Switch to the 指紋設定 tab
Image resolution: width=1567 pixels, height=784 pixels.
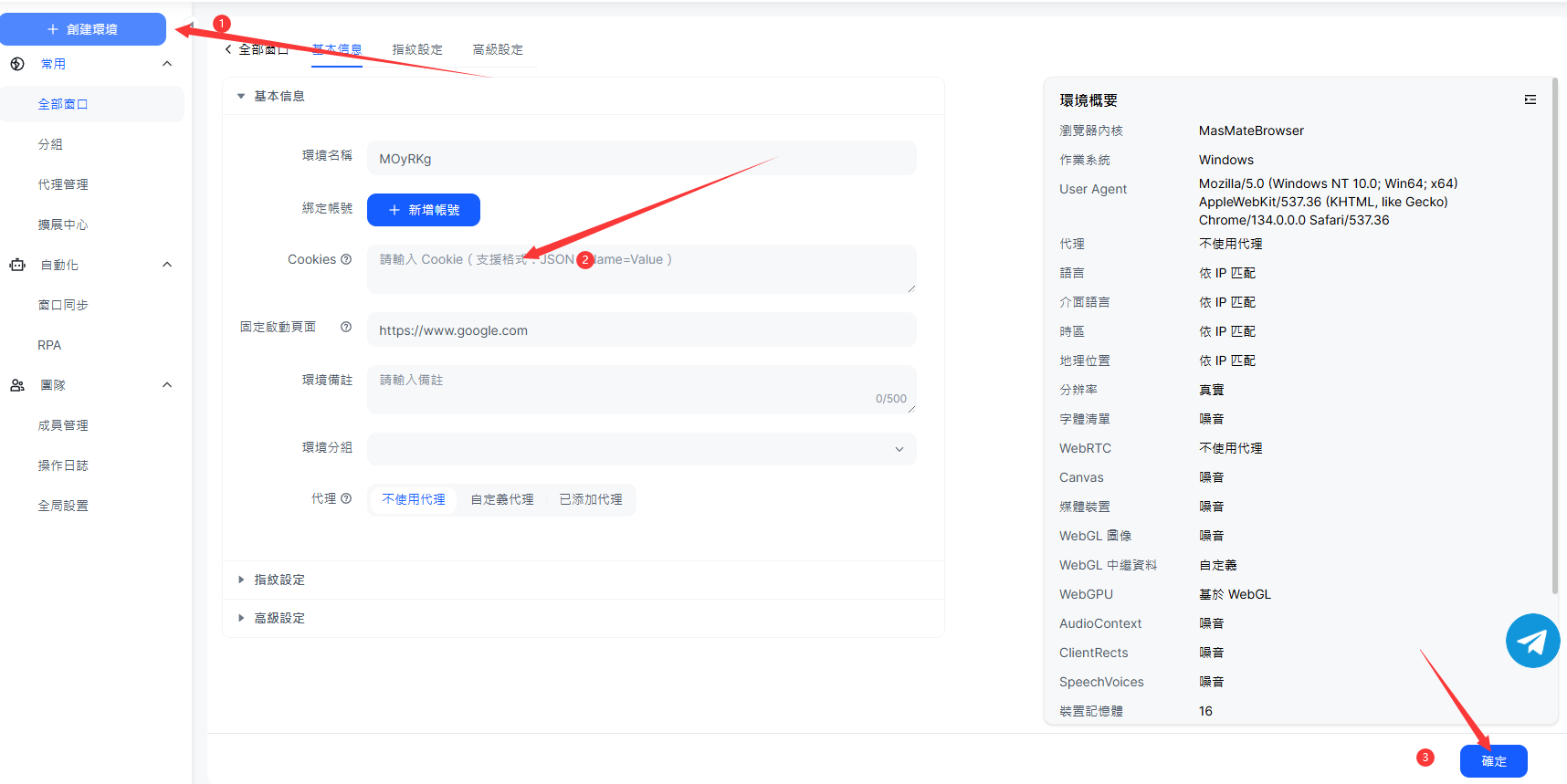click(x=417, y=49)
